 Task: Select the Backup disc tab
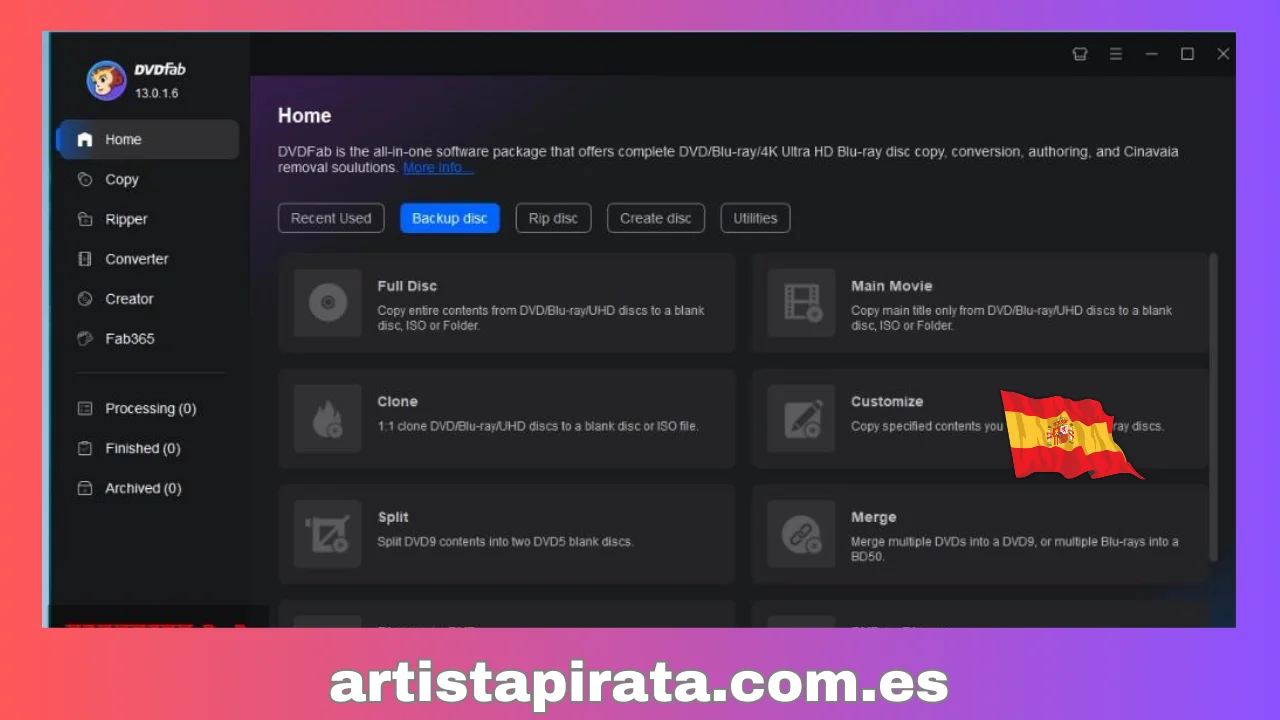point(450,218)
